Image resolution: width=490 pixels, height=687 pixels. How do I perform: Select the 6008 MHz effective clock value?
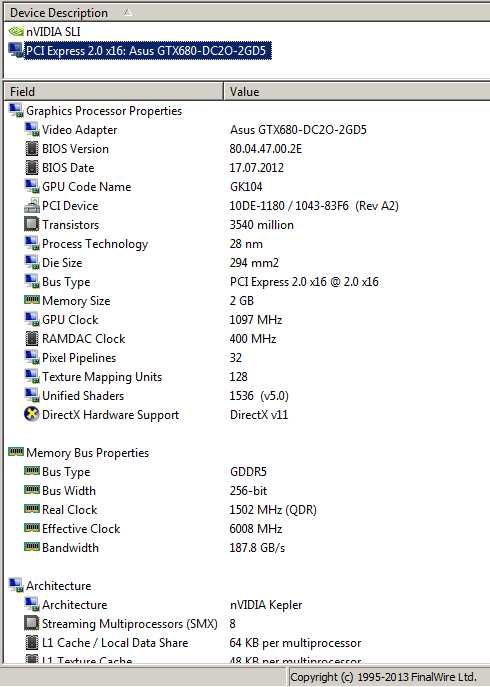pos(256,528)
